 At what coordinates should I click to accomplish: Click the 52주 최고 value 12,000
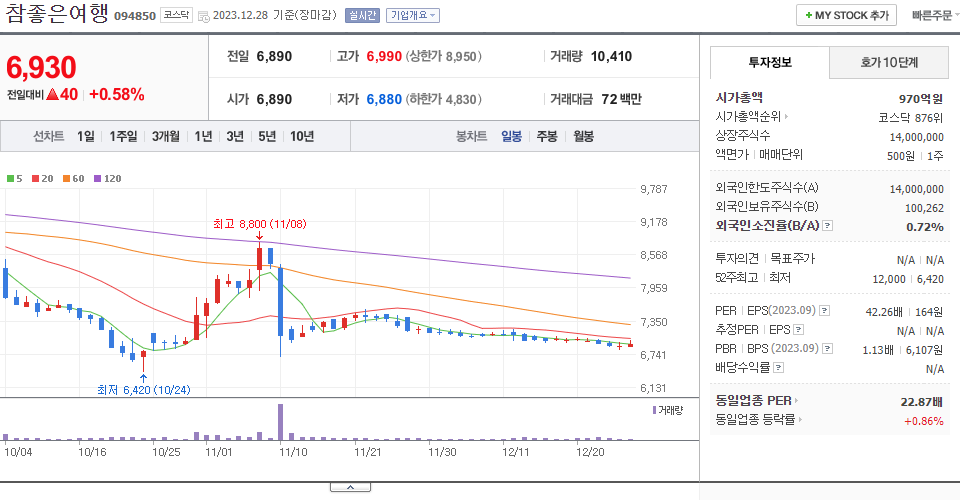point(888,279)
